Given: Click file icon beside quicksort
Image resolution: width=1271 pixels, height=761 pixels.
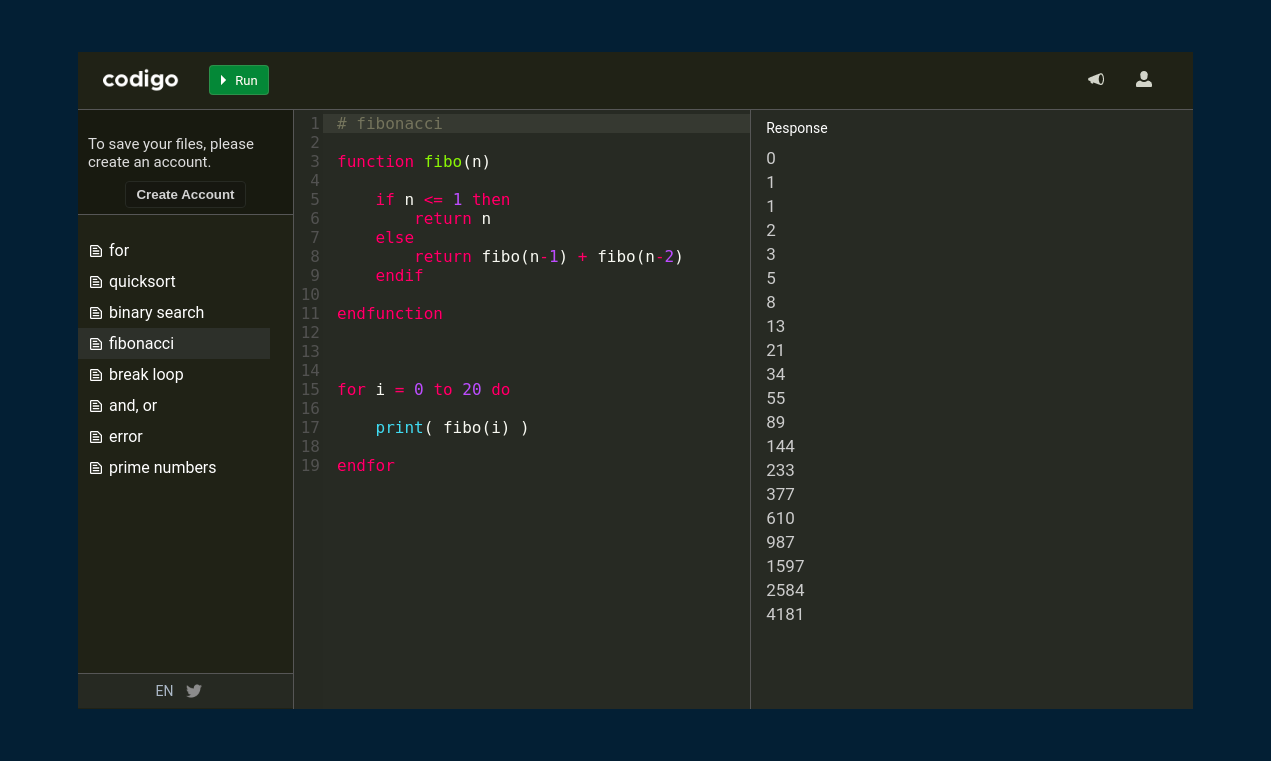Looking at the screenshot, I should pos(96,282).
